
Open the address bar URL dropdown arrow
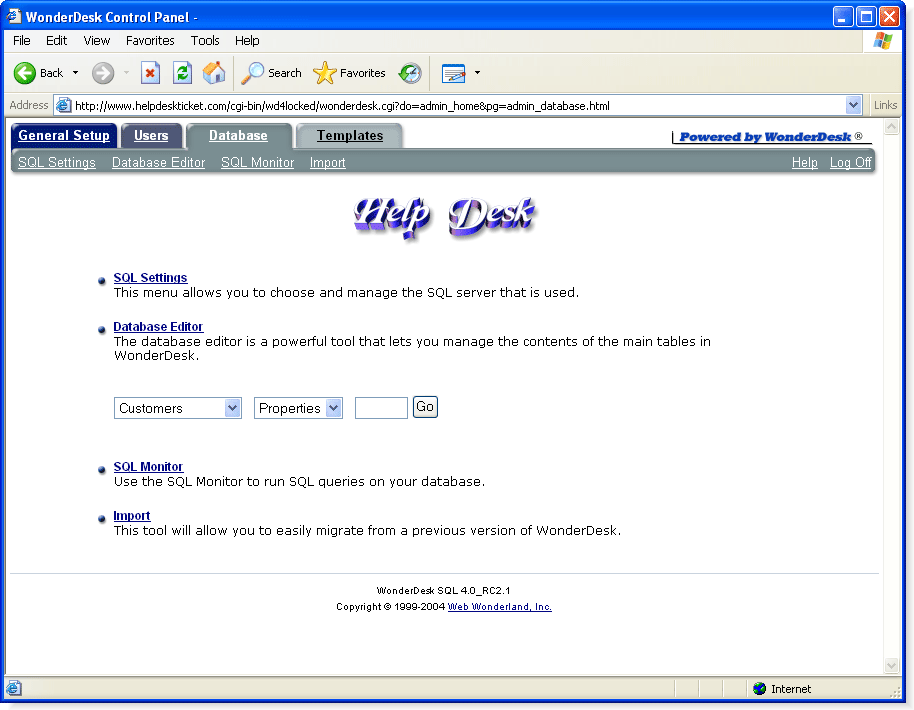853,106
